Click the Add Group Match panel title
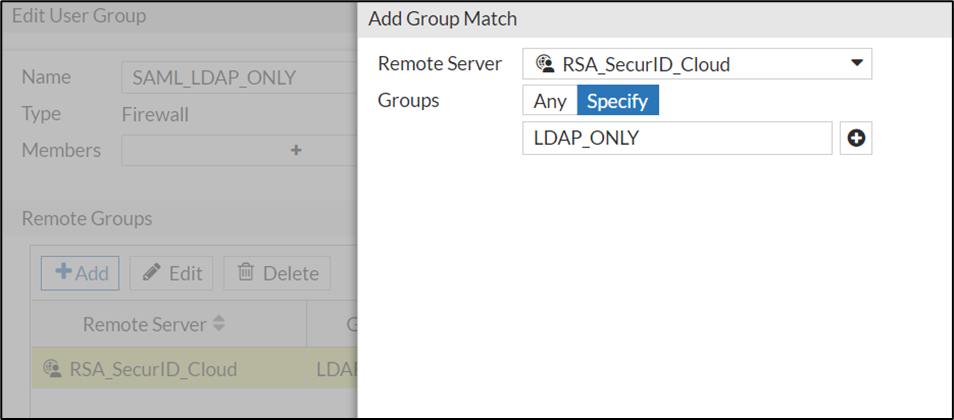Screen dimensions: 954x420 click(442, 18)
